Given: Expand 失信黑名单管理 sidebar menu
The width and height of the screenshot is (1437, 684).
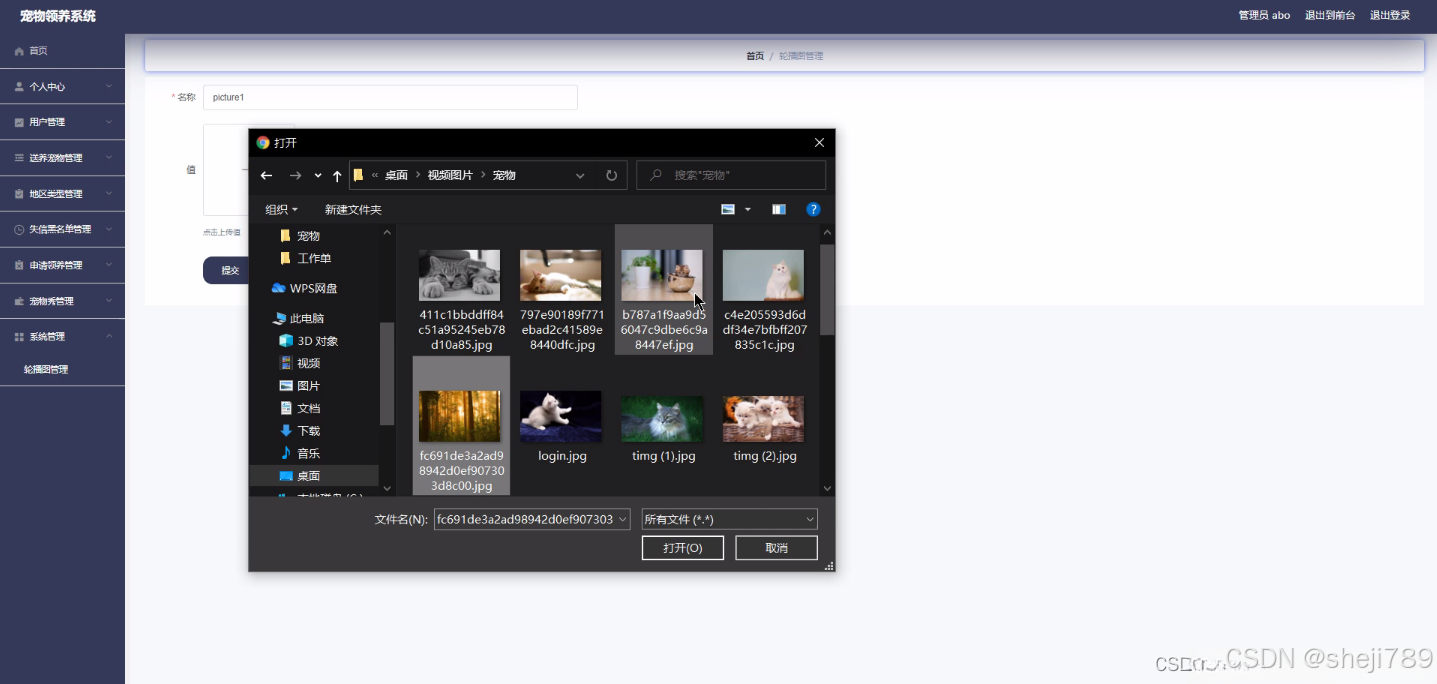Looking at the screenshot, I should tap(62, 229).
